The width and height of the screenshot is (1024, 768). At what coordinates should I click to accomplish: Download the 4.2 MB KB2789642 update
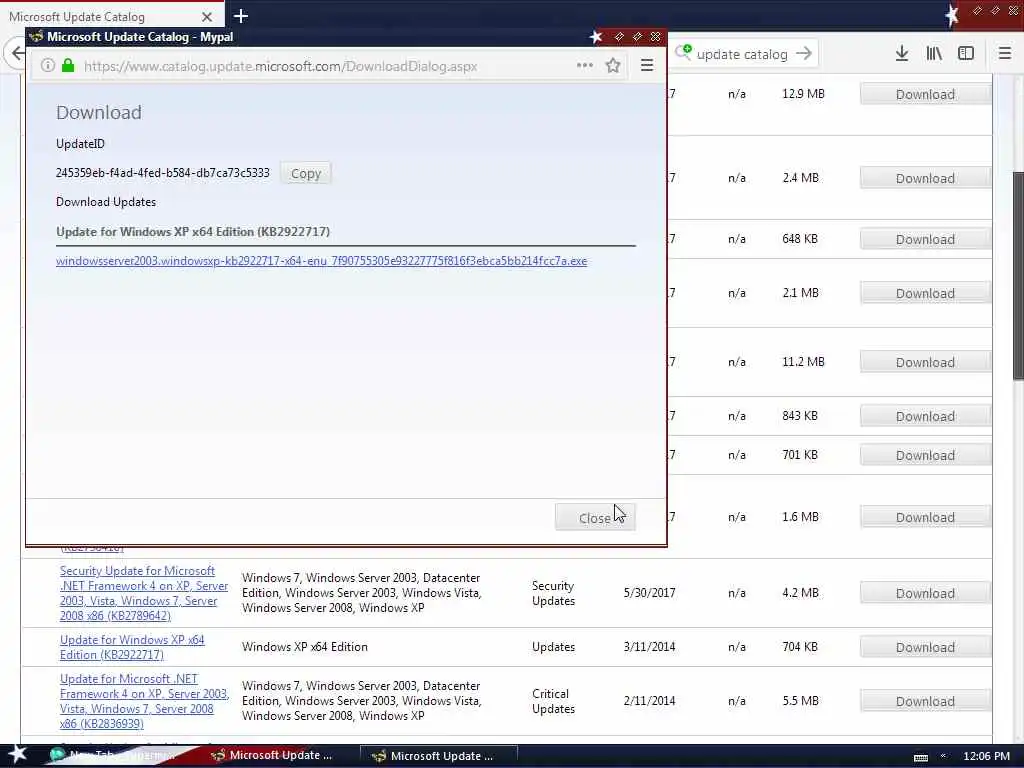925,593
